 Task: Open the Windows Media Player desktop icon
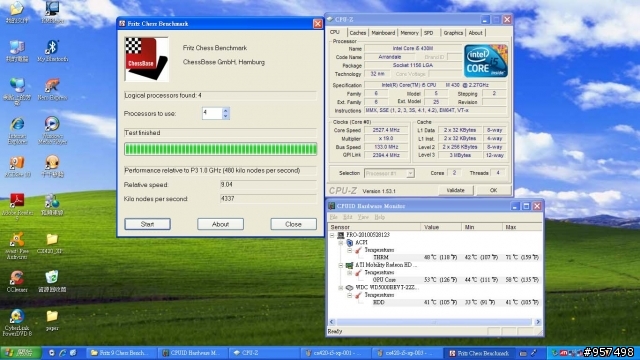(52, 131)
